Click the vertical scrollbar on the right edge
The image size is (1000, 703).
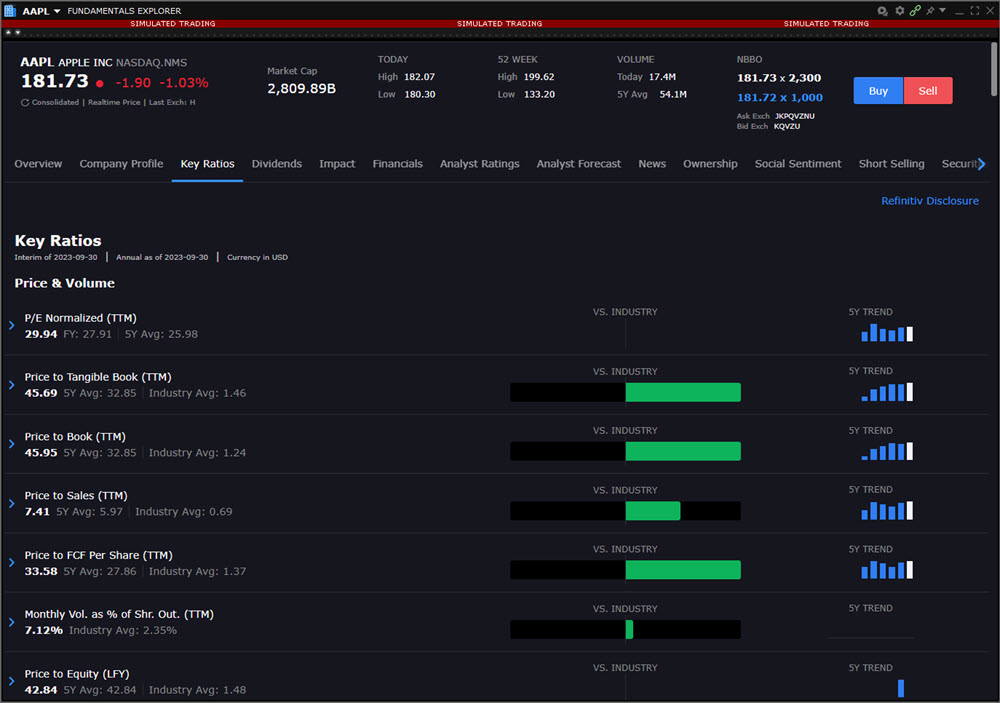point(994,69)
